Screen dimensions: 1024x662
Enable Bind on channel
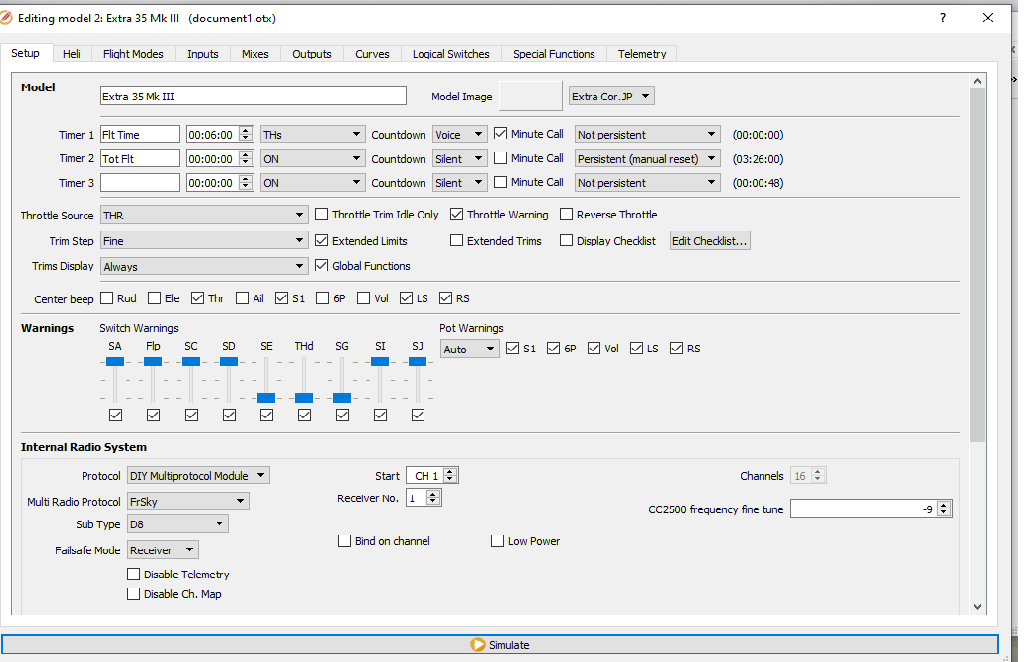click(344, 540)
